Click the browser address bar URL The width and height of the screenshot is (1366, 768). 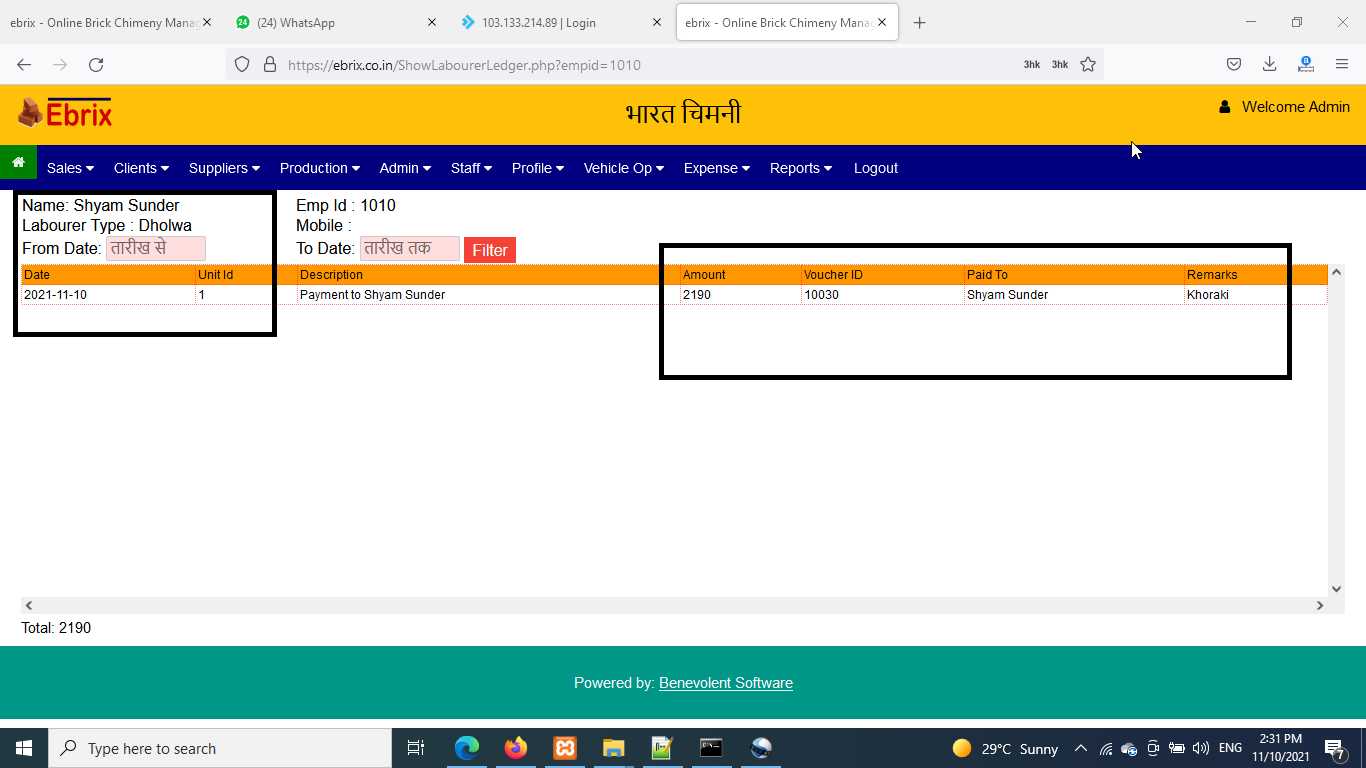(x=464, y=65)
